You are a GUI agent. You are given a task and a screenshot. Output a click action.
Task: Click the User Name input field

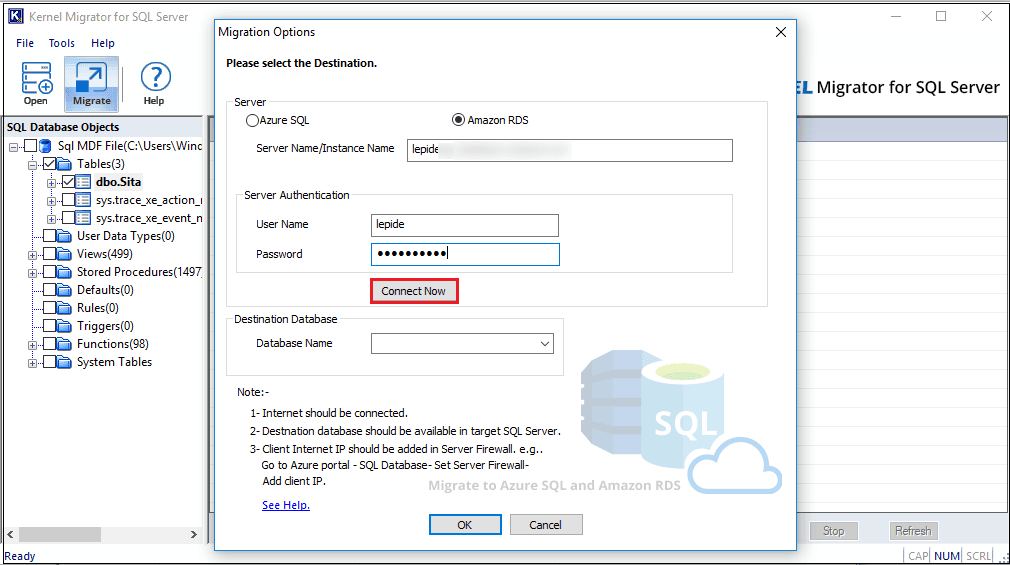(464, 225)
